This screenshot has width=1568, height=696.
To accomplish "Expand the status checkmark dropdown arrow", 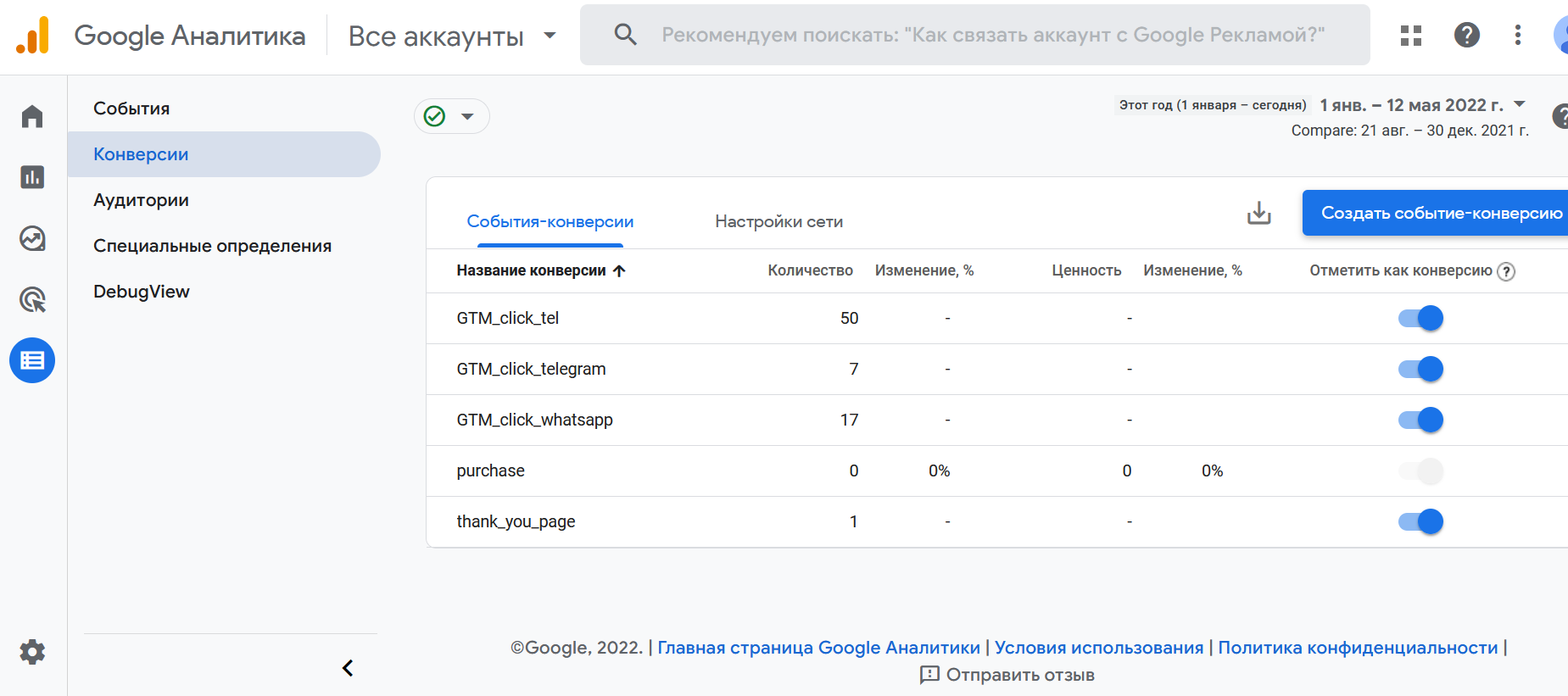I will point(467,116).
